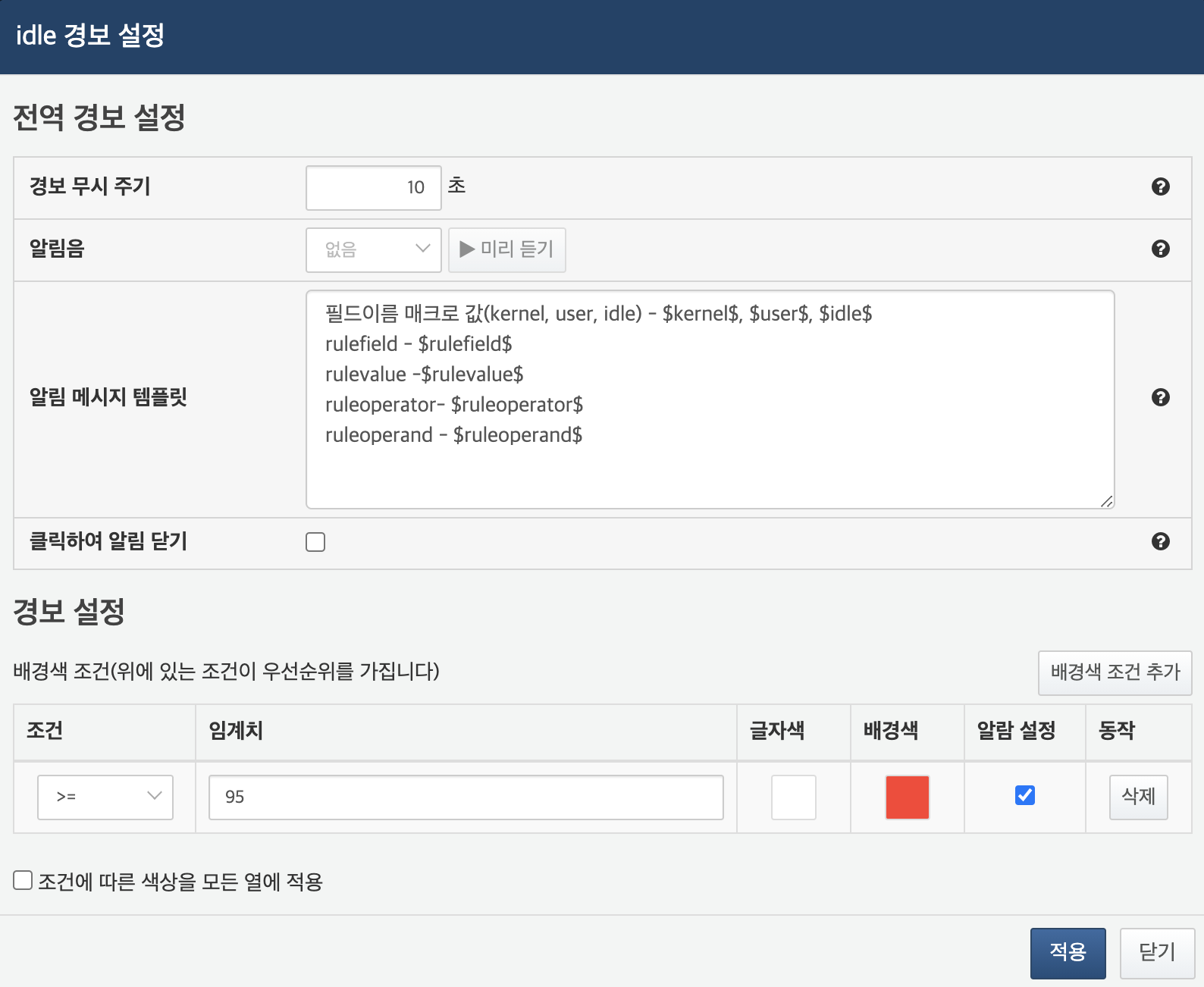Open the 조건 operator dropdown showing >=

tap(105, 797)
